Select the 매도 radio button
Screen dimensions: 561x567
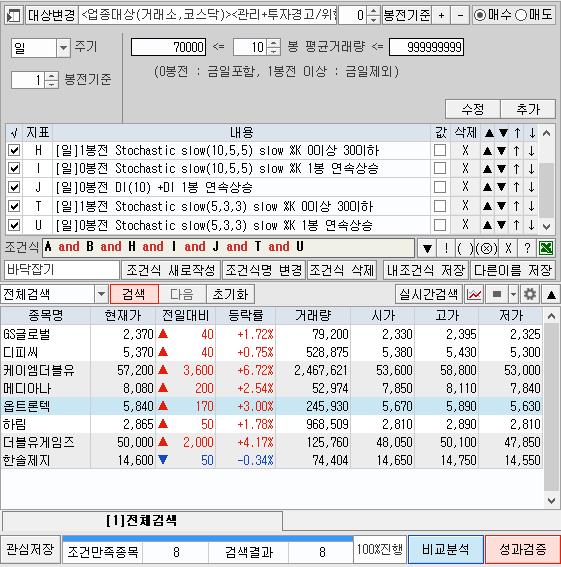[x=521, y=15]
